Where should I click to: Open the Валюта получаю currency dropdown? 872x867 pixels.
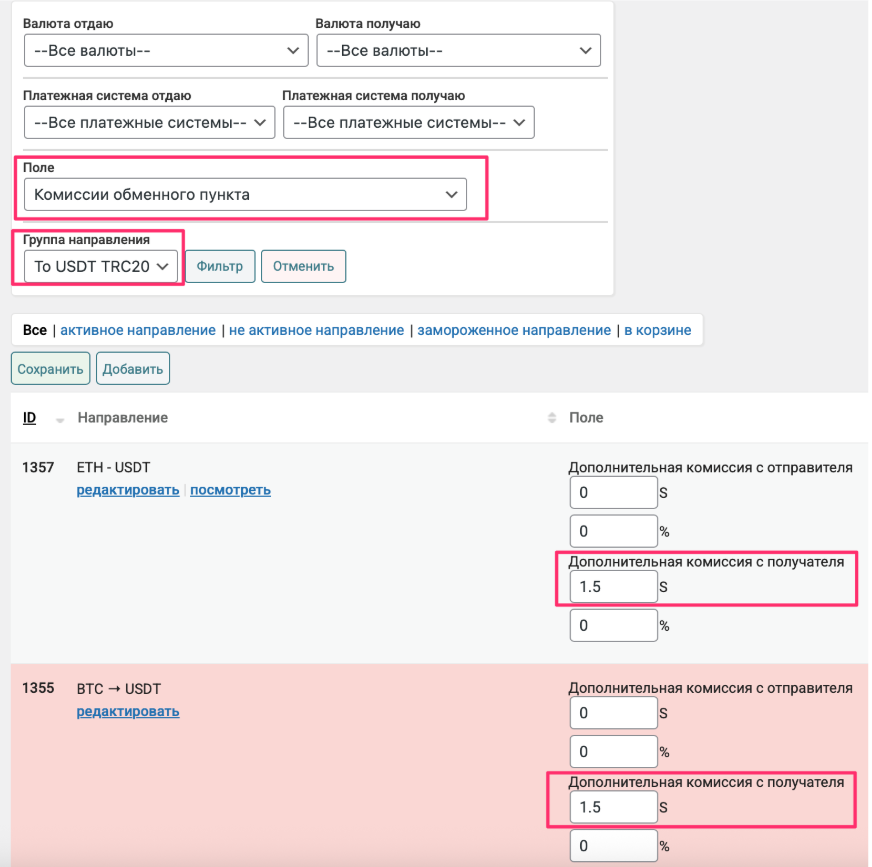click(458, 50)
